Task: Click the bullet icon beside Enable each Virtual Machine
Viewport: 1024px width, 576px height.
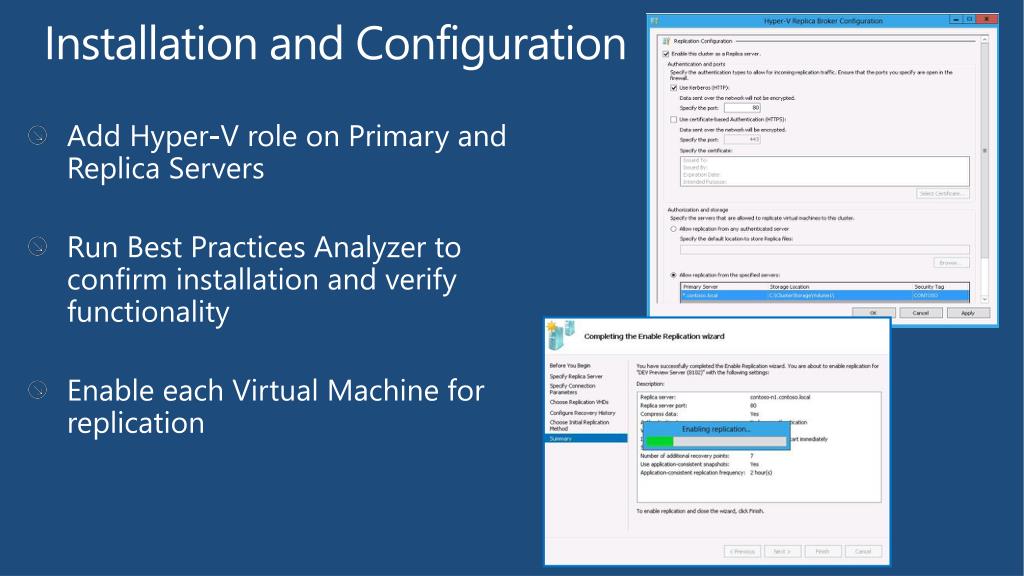Action: tap(36, 389)
